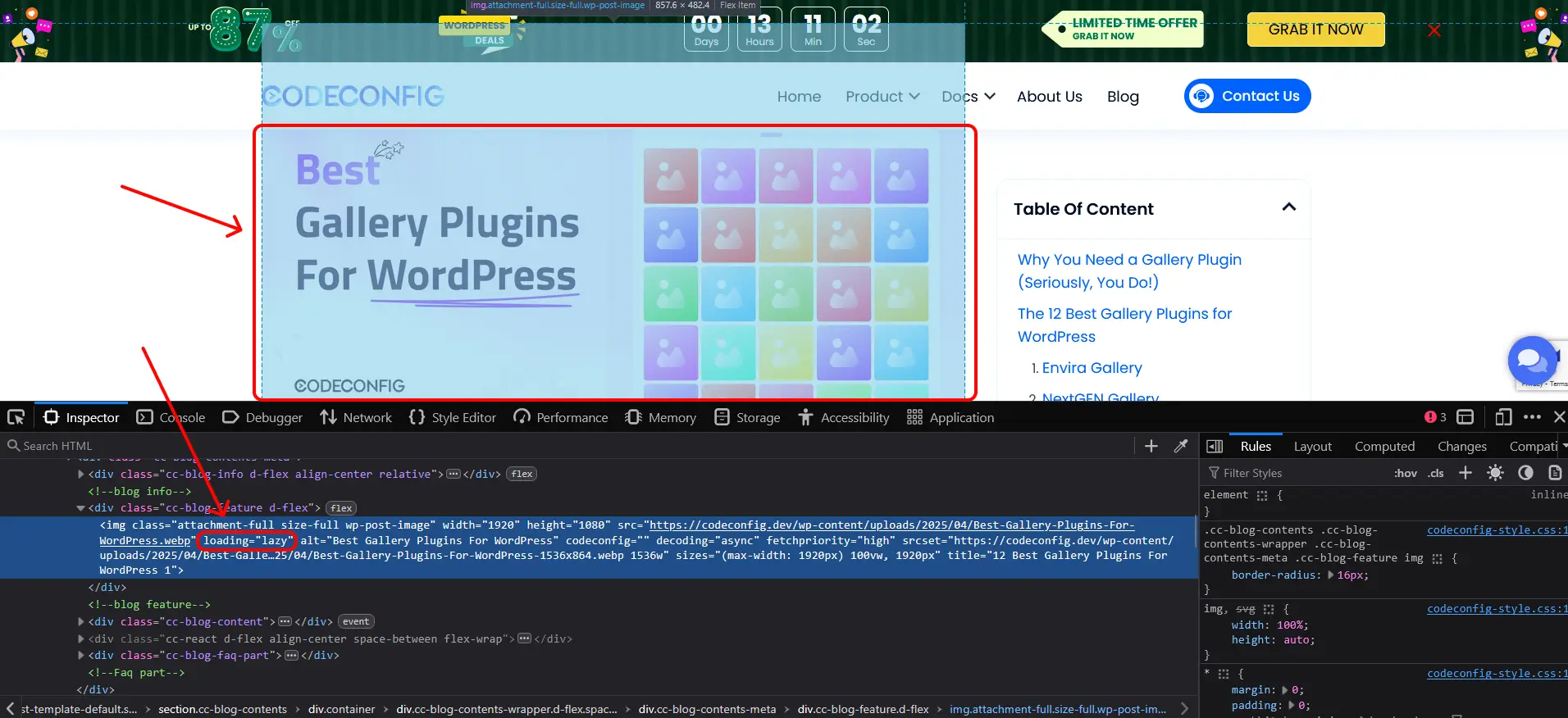This screenshot has height=718, width=1568.
Task: Switch to the Computed tab
Action: [x=1384, y=446]
